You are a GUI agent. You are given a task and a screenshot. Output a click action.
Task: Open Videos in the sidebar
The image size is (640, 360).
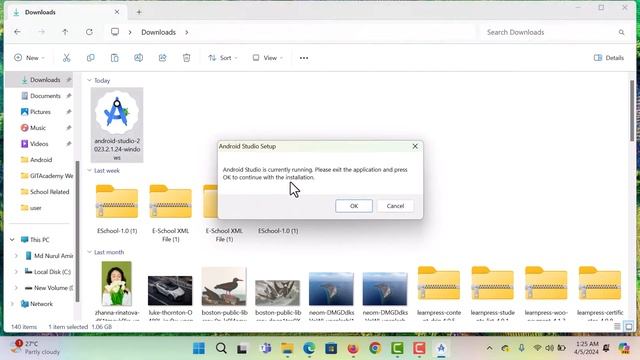[40, 144]
